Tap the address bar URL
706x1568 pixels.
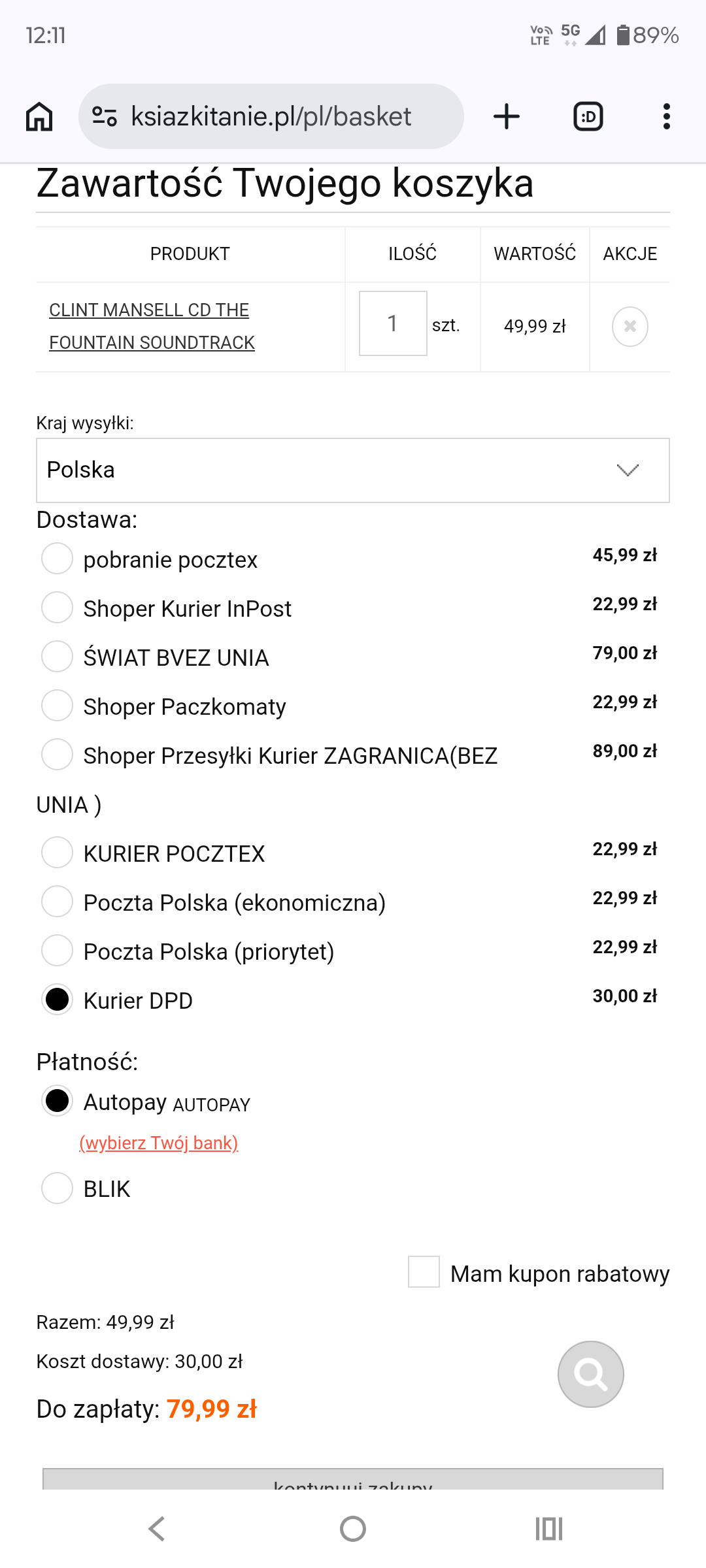pyautogui.click(x=271, y=117)
